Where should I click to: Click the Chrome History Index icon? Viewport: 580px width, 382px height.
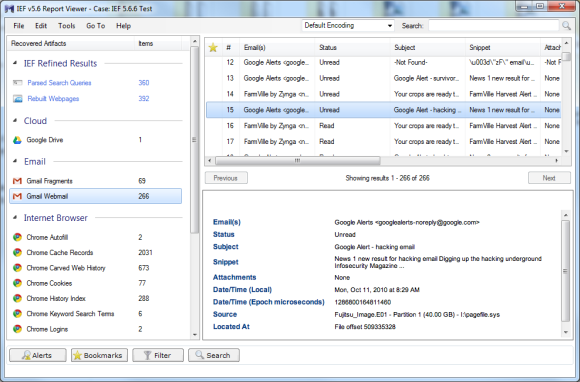[17, 298]
